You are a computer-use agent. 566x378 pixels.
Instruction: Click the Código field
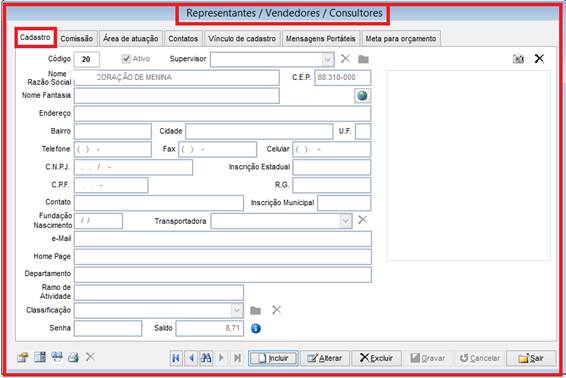click(x=87, y=60)
